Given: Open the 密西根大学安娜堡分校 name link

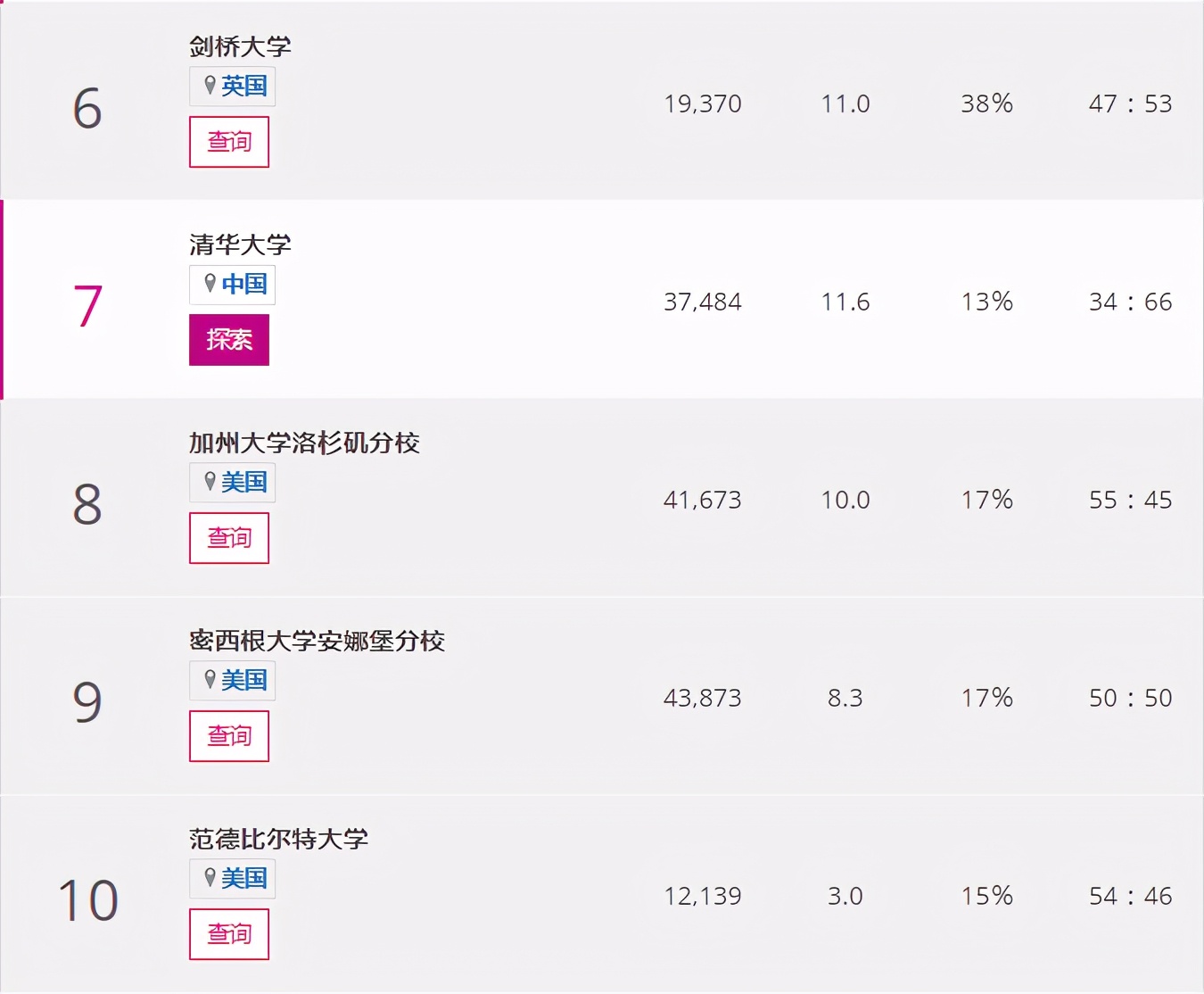Looking at the screenshot, I should [317, 641].
